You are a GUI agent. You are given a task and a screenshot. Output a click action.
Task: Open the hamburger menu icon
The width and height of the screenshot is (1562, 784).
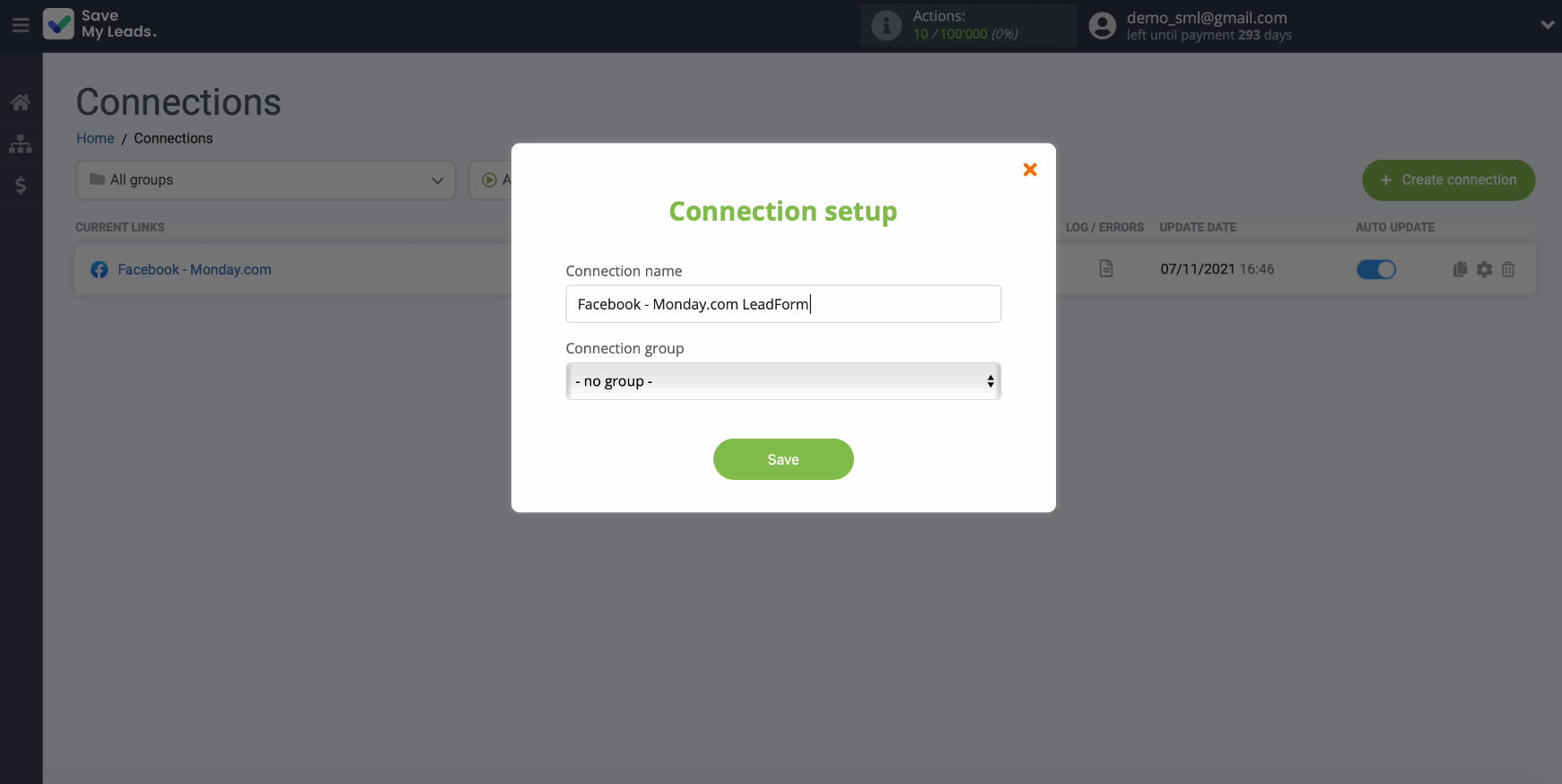tap(20, 25)
